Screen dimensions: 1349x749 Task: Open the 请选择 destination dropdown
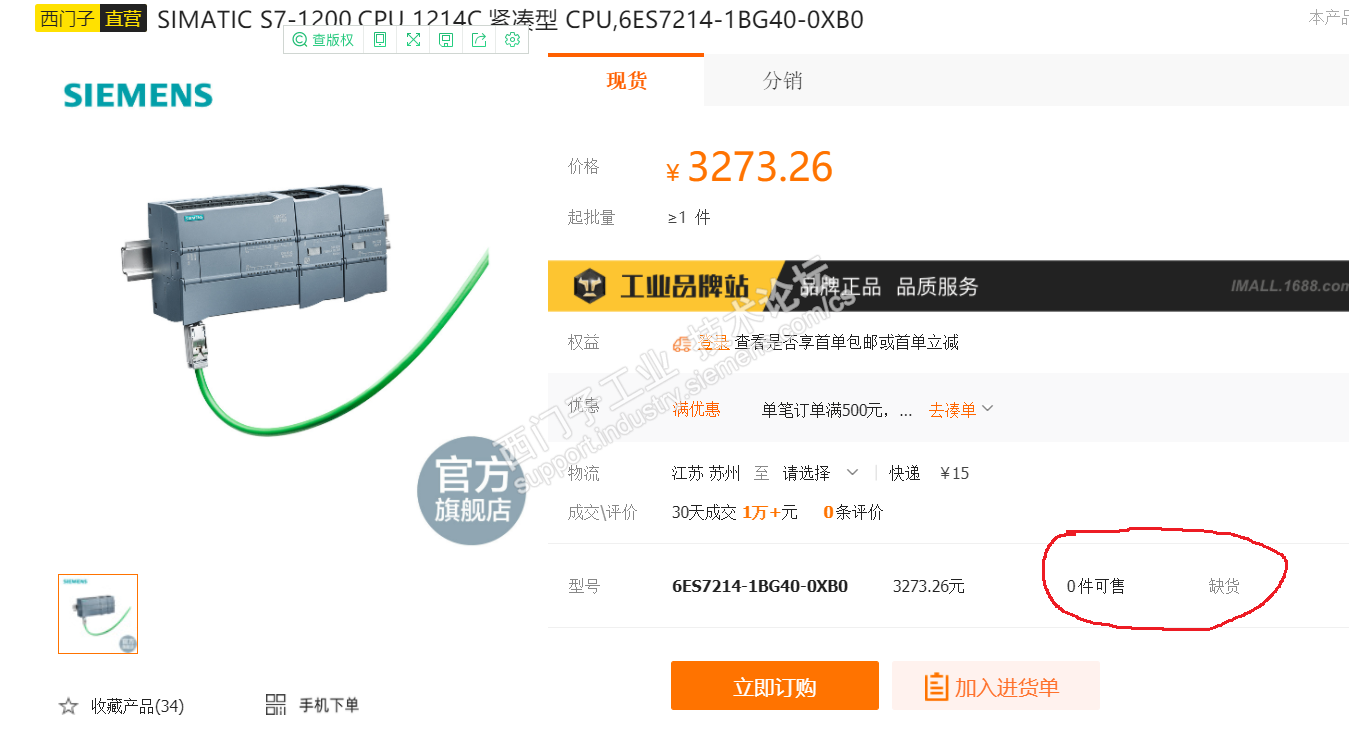coord(821,473)
